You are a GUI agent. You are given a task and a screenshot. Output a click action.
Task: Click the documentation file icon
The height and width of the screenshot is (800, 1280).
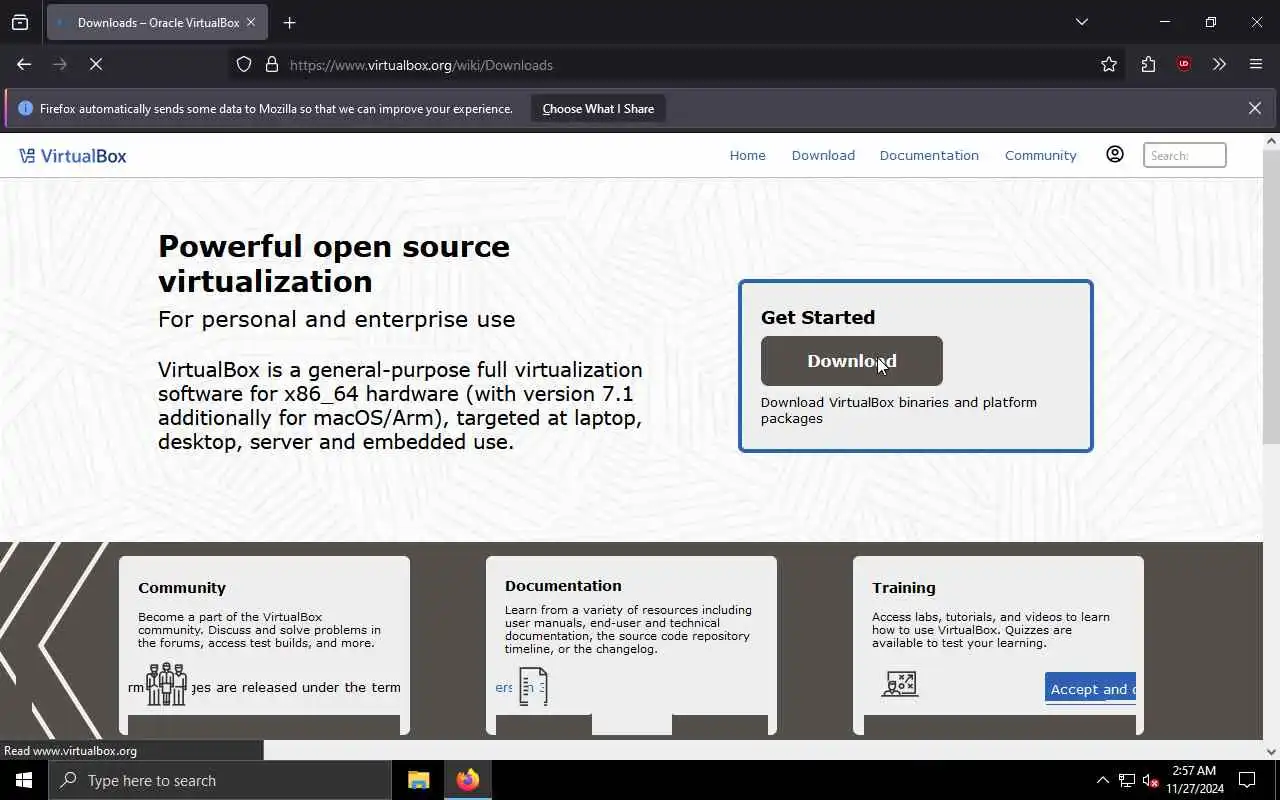tap(534, 686)
